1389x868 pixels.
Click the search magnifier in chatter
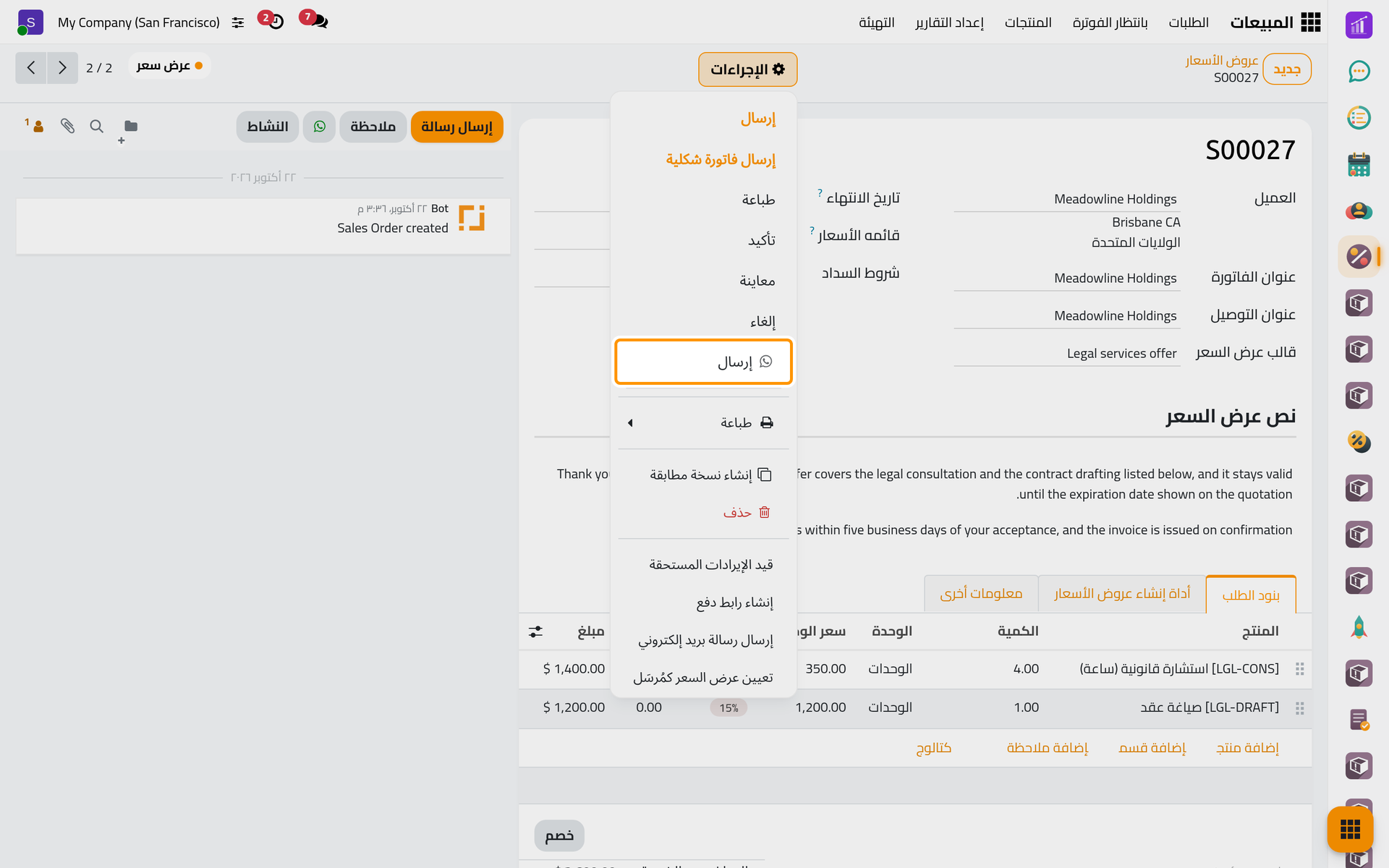point(96,127)
